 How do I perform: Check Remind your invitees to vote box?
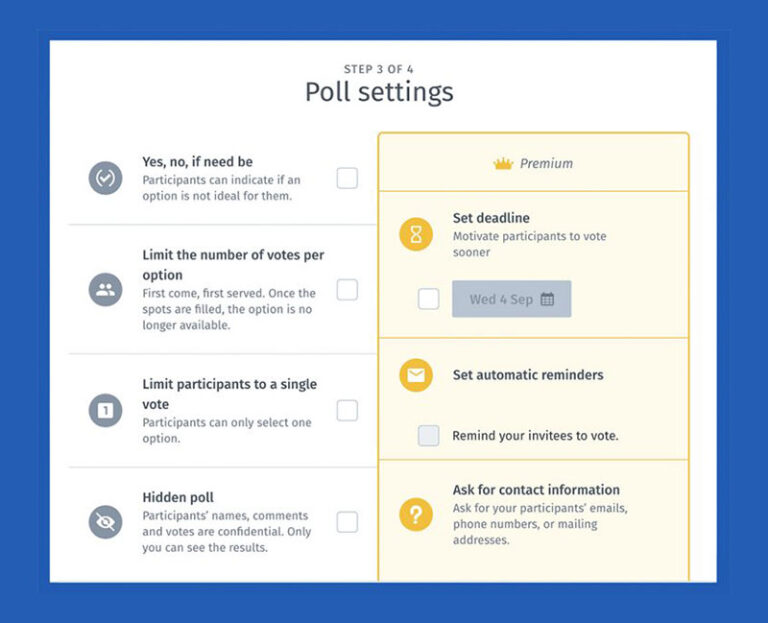pos(428,436)
